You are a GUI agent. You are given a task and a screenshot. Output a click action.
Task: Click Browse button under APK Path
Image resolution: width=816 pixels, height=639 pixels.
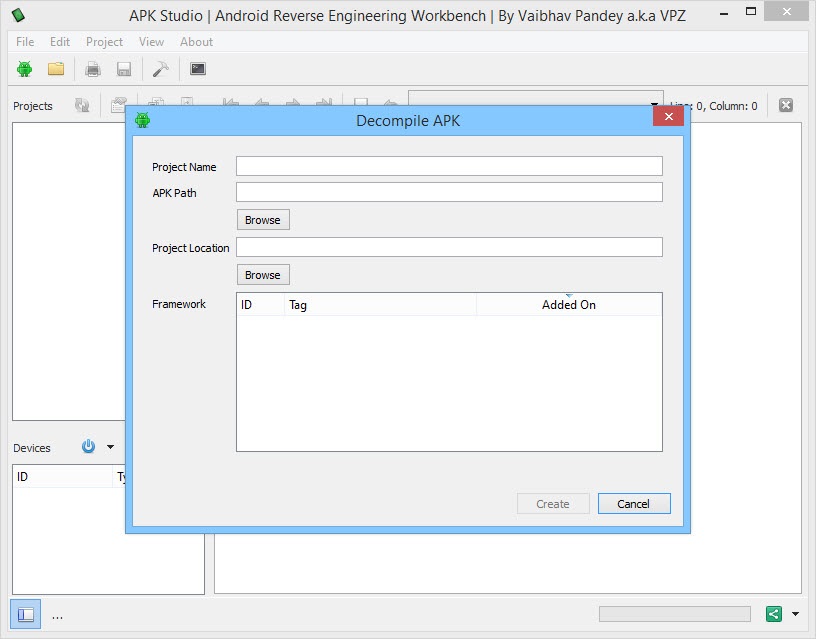tap(263, 220)
